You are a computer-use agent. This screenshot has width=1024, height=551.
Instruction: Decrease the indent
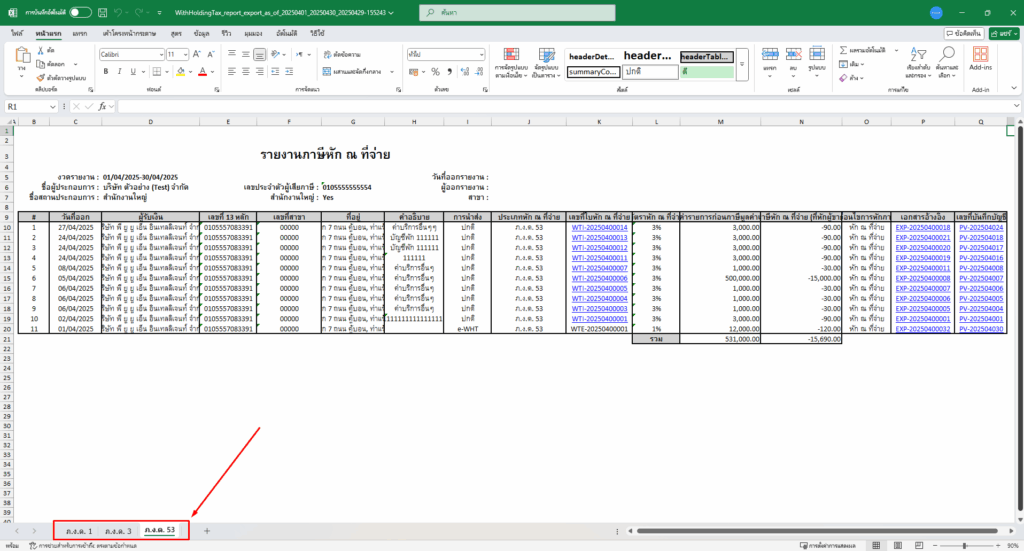tap(275, 72)
